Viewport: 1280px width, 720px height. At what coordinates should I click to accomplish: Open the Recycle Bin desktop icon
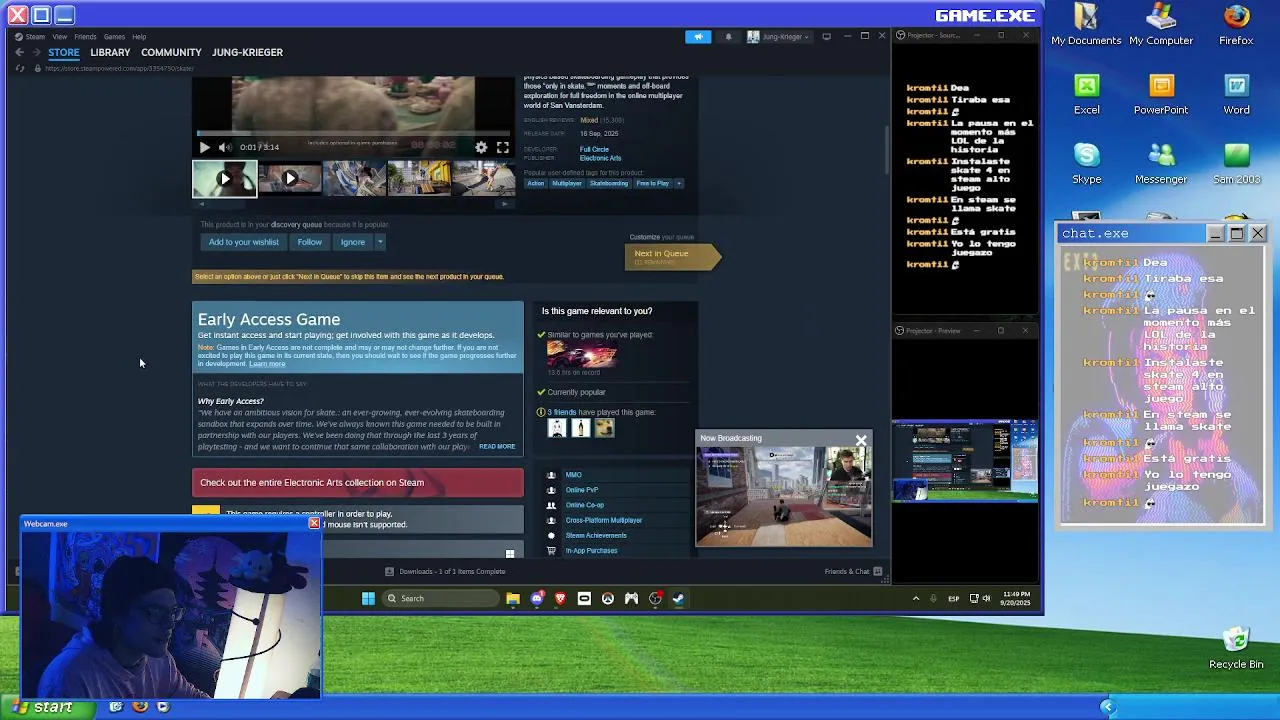click(1236, 648)
